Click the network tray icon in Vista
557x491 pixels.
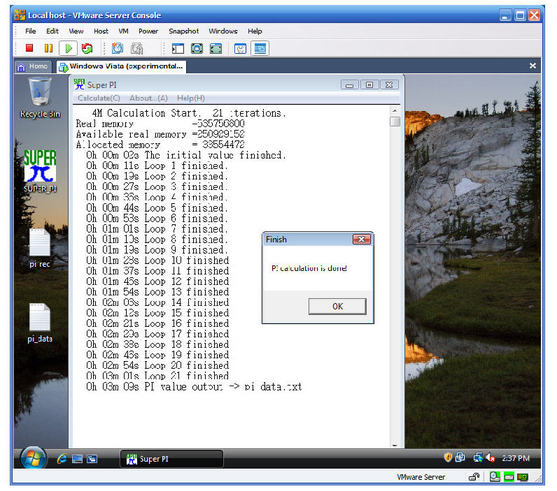point(478,458)
